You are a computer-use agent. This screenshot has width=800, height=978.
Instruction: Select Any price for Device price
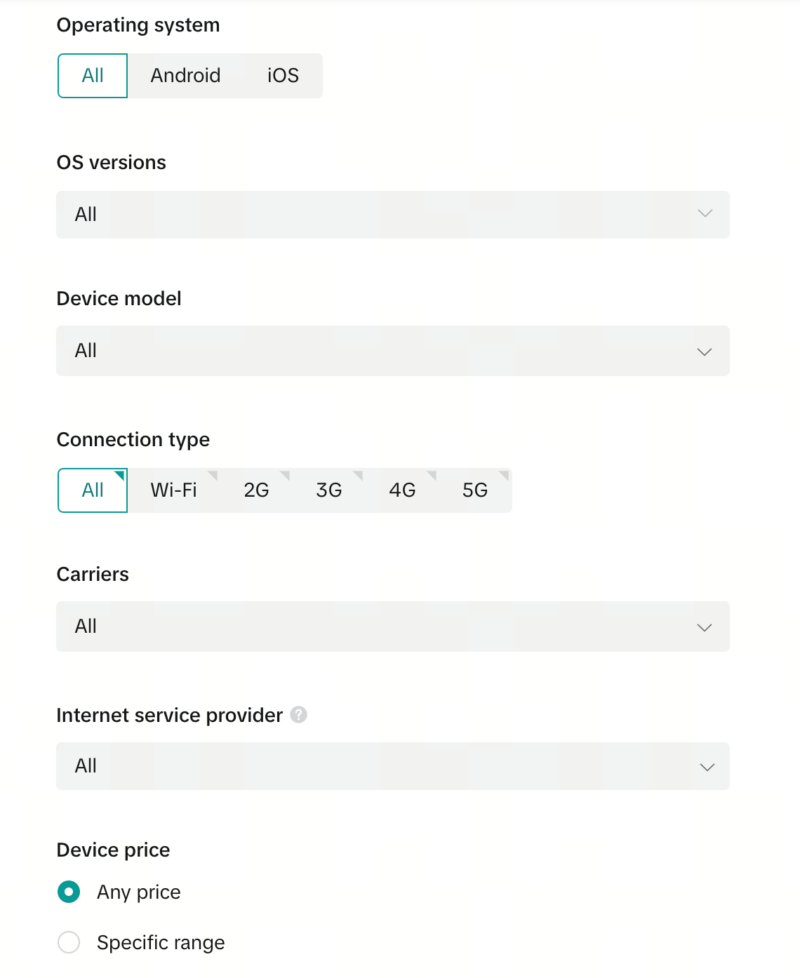[x=68, y=891]
